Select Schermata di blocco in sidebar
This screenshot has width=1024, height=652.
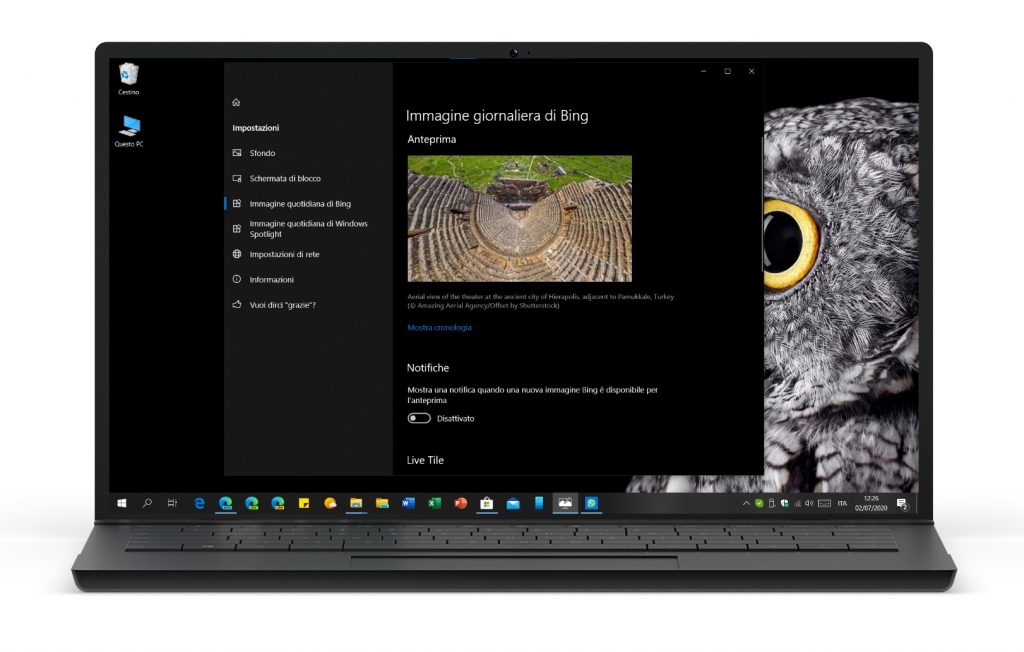coord(284,178)
